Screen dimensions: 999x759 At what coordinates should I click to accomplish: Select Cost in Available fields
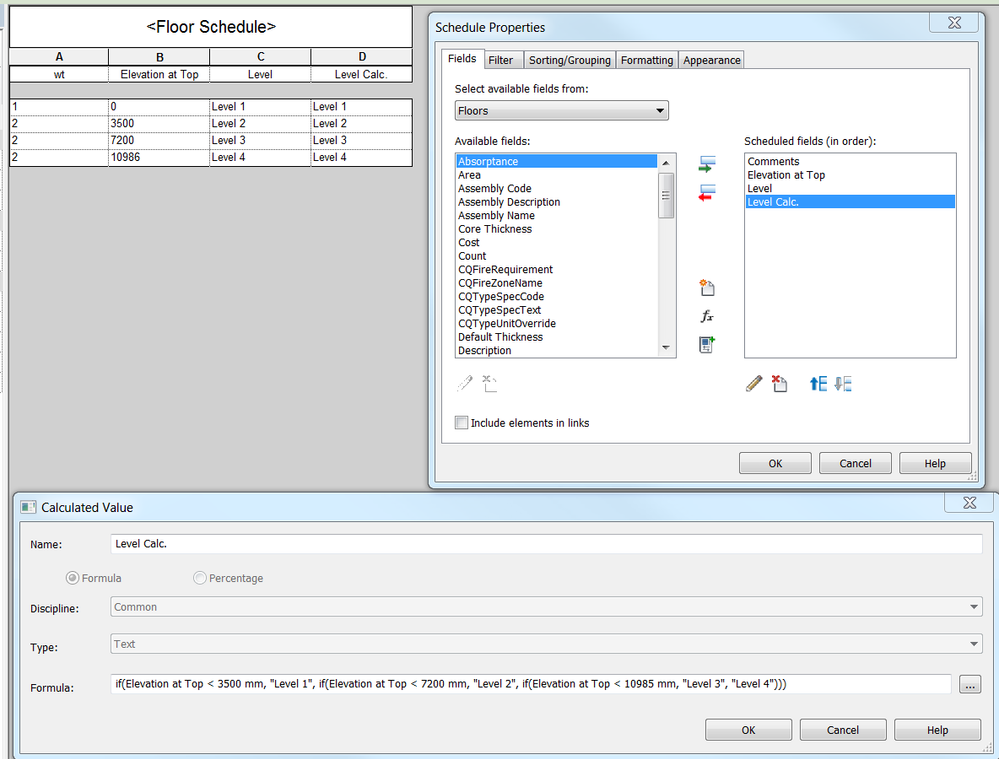557,242
